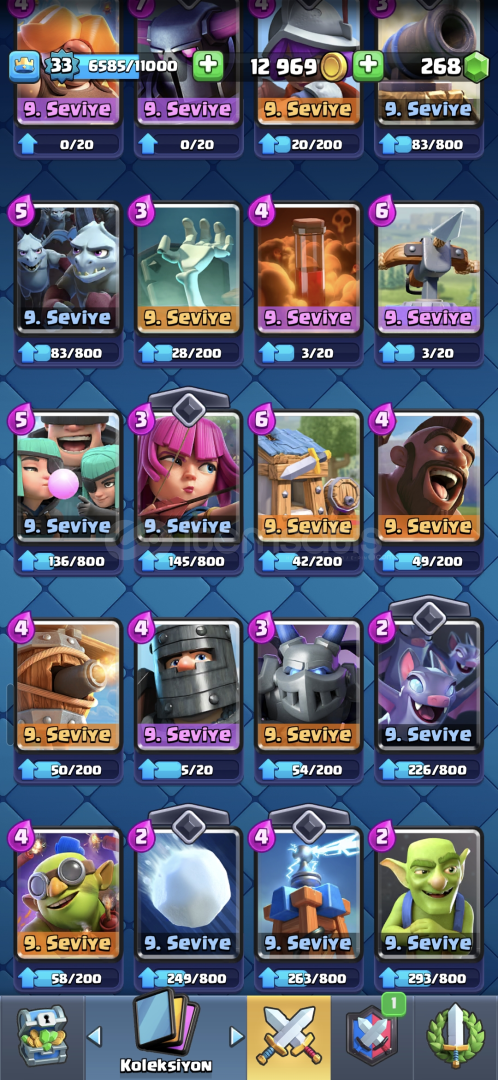Tap the experience bar 6585/11000
498x1080 pixels.
[131, 66]
